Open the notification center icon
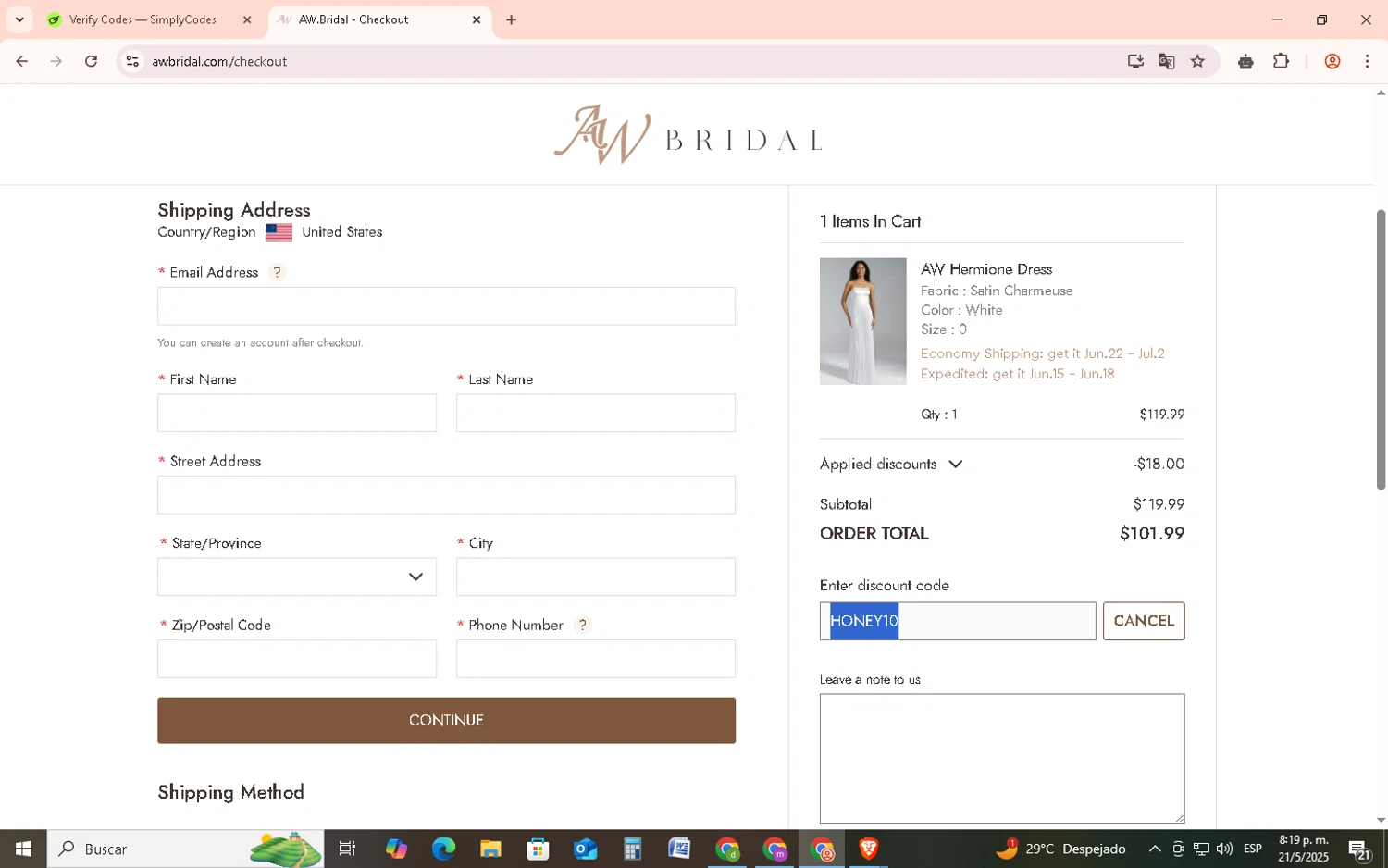 click(1359, 849)
